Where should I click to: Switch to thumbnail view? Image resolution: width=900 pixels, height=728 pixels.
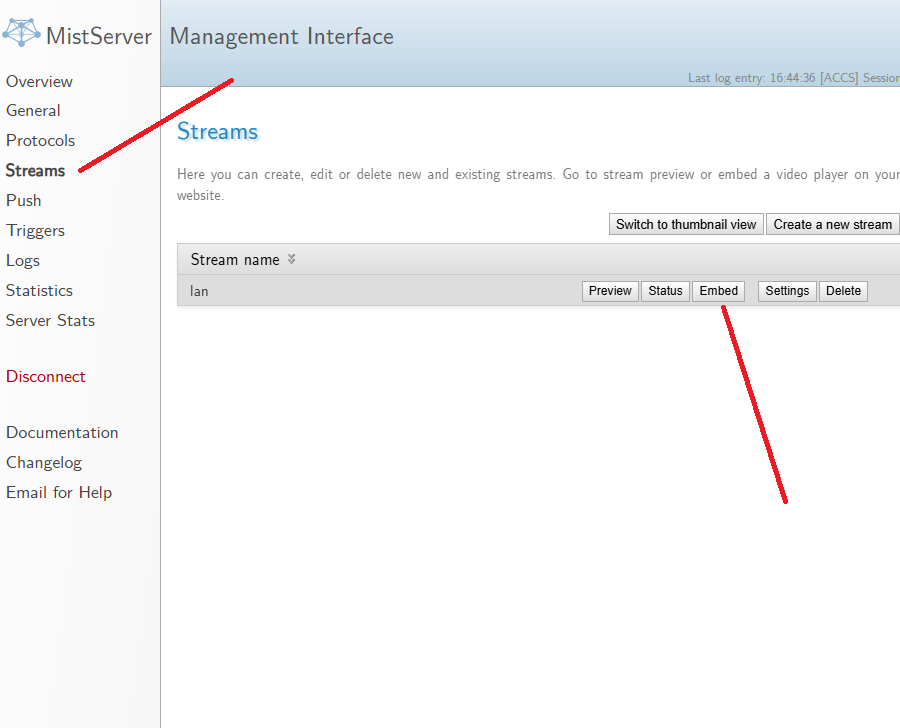[x=686, y=224]
